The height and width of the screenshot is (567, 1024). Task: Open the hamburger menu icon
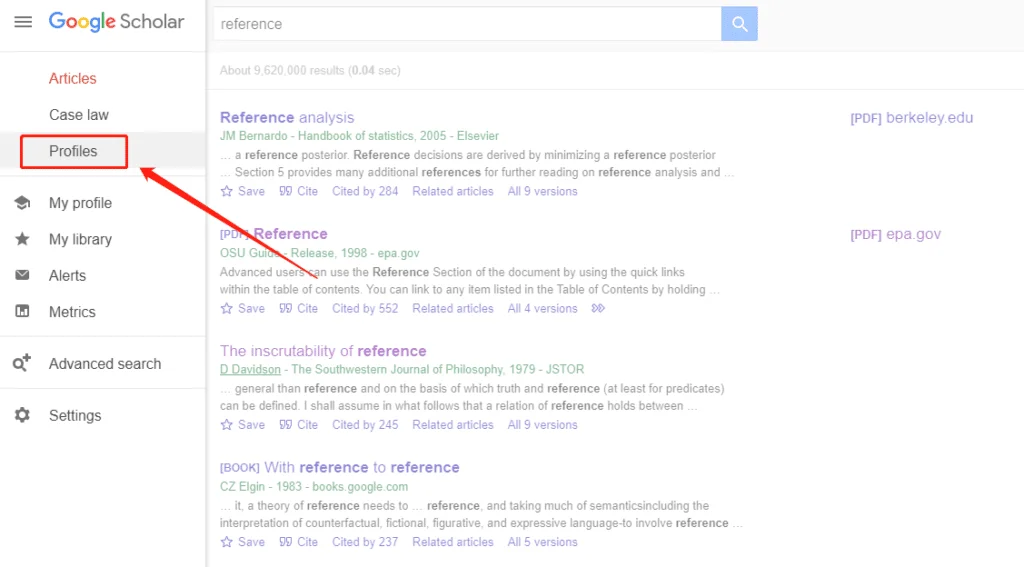coord(23,22)
